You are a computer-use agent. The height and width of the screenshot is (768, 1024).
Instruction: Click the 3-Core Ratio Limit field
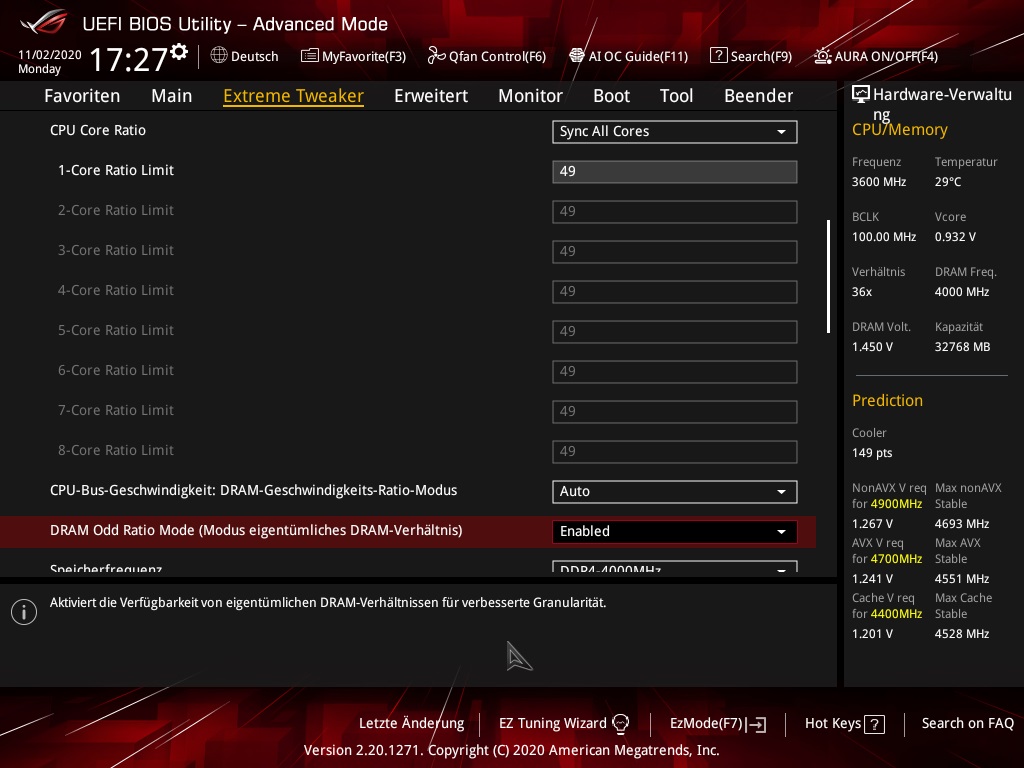point(675,251)
